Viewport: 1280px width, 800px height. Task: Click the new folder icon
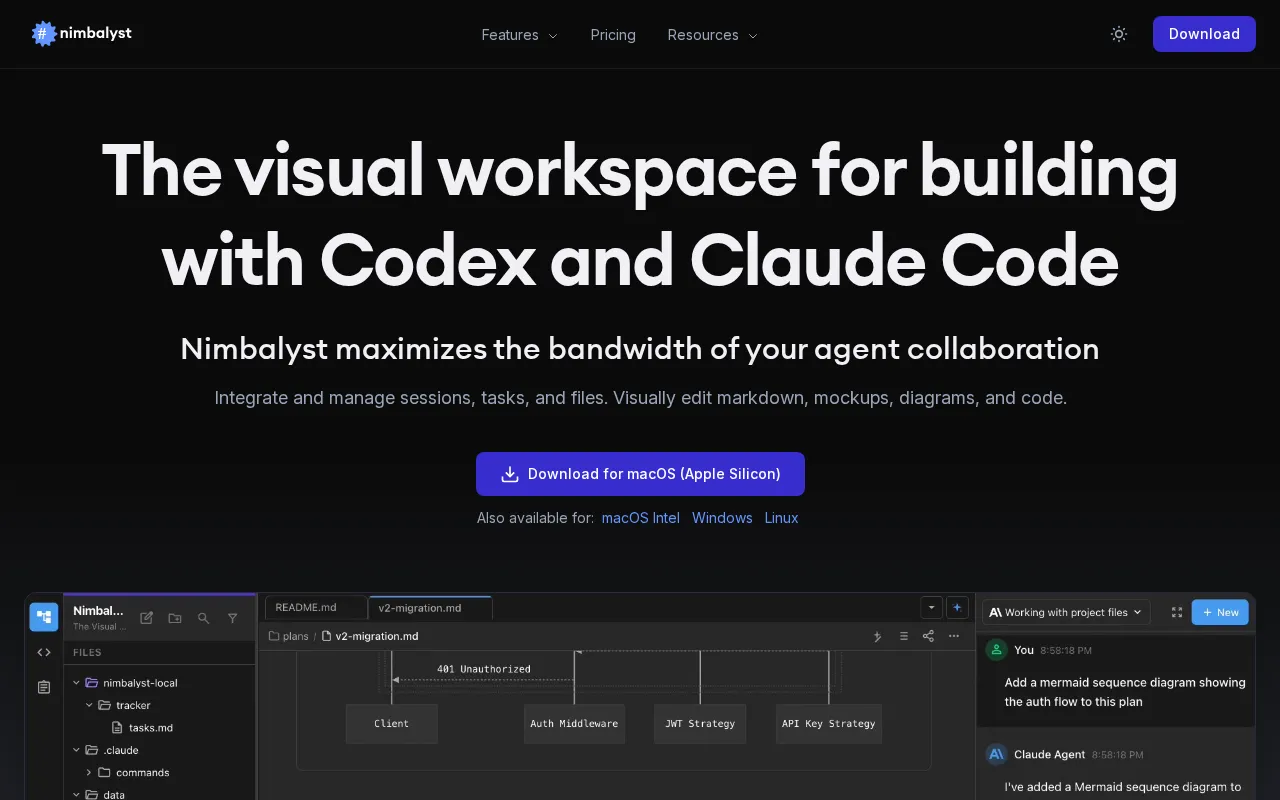point(175,618)
